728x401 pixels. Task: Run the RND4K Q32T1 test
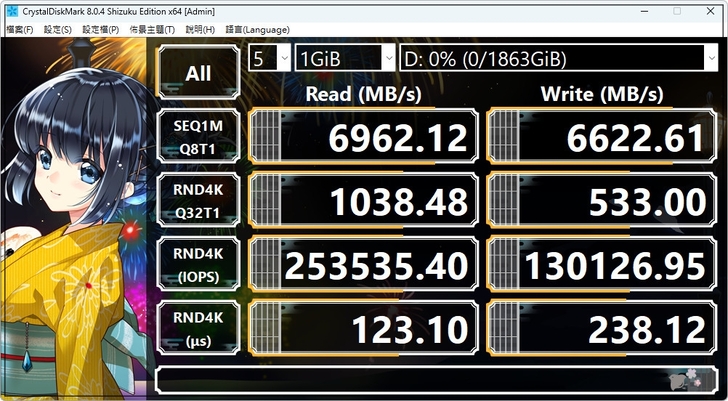point(198,200)
